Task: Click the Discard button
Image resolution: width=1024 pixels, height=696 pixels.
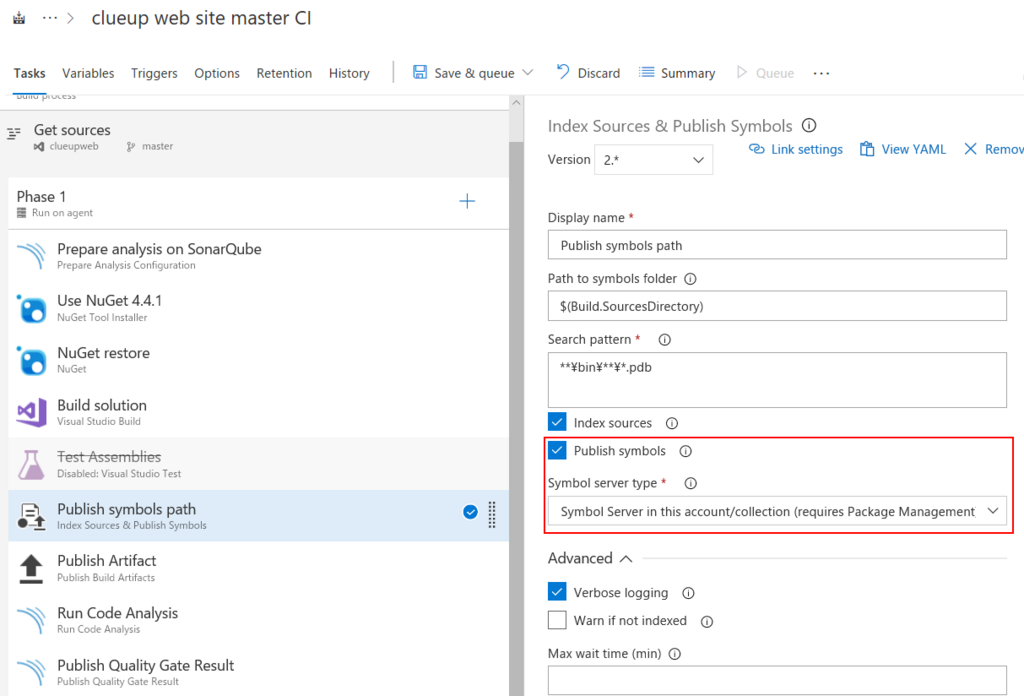Action: 588,72
